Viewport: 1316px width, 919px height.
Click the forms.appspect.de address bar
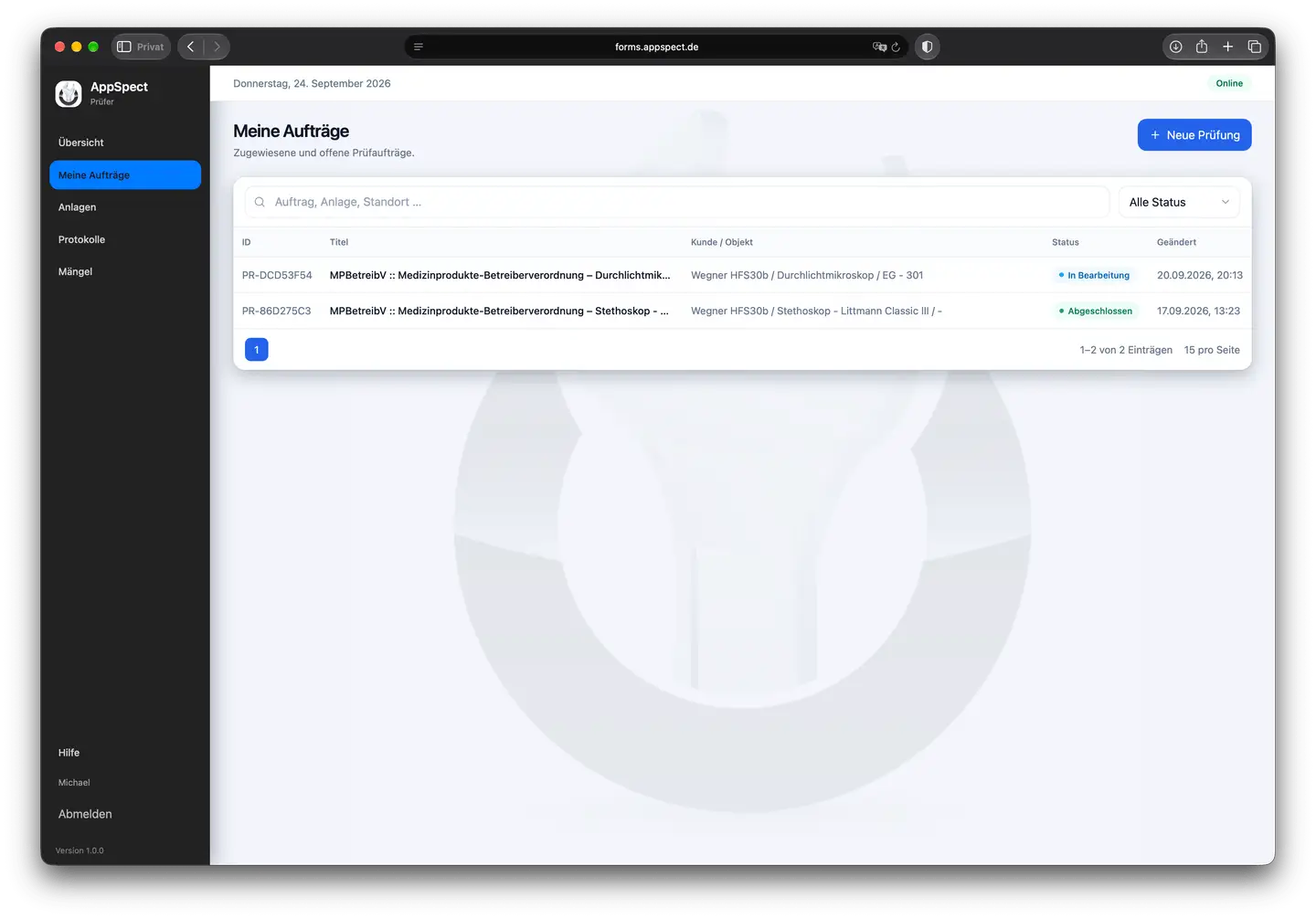point(656,47)
